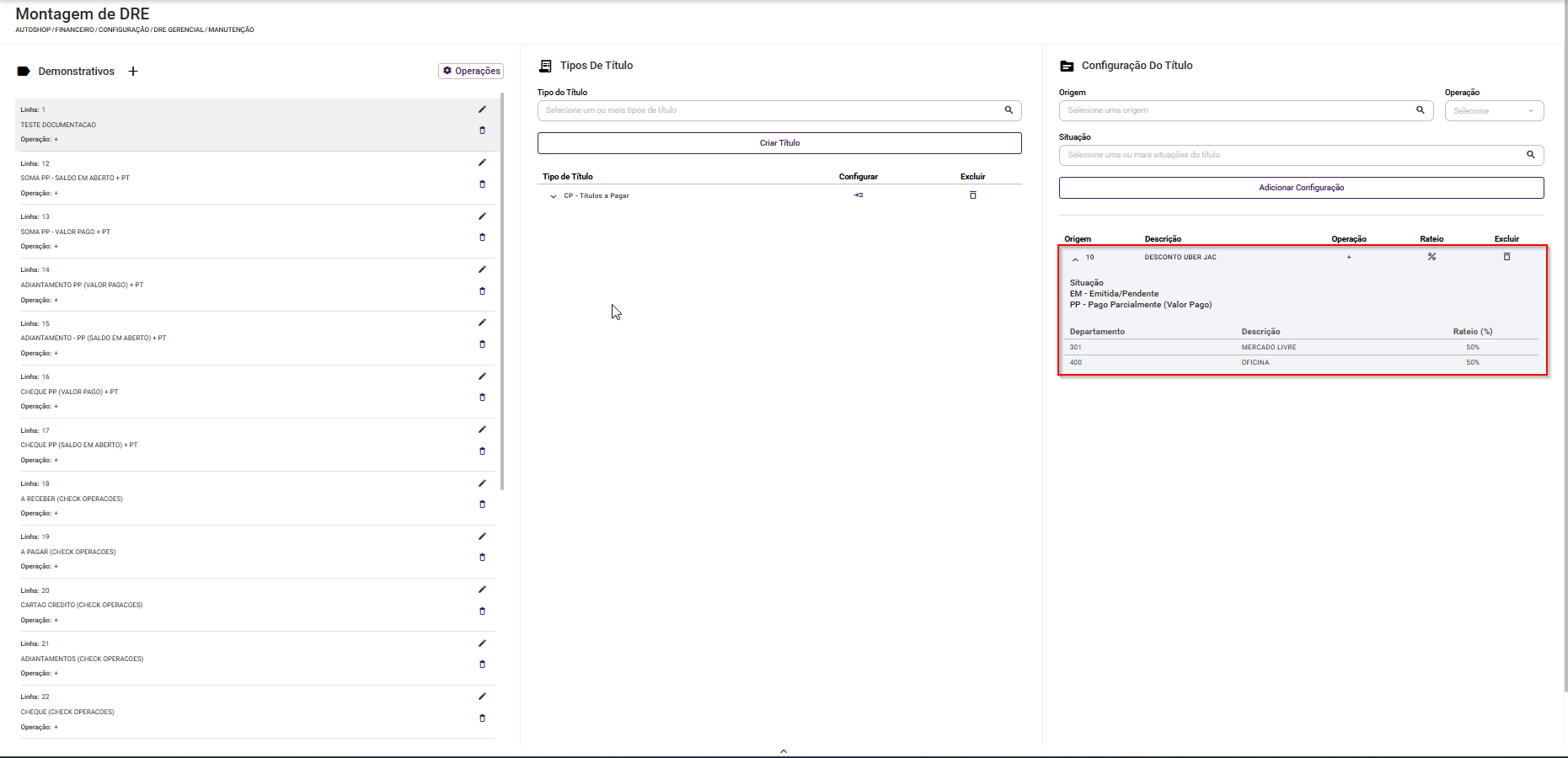Click Adicionar Configuração button
The width and height of the screenshot is (1568, 758).
pyautogui.click(x=1301, y=188)
